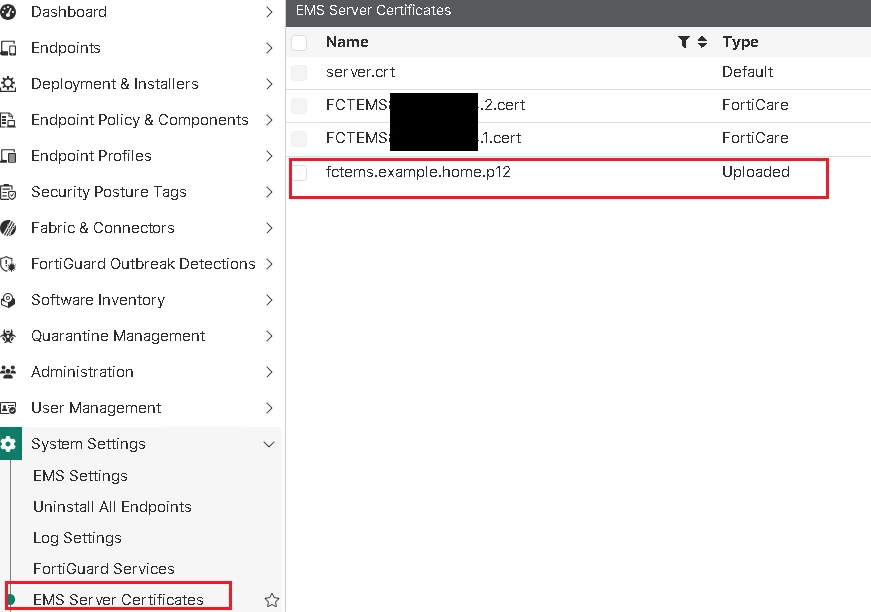This screenshot has width=871, height=612.
Task: Click the Endpoints devices icon
Action: tap(8, 48)
